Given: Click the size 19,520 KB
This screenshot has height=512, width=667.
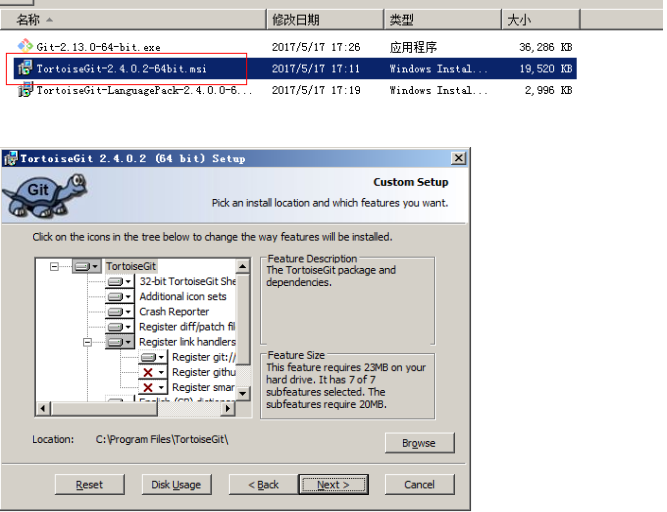Looking at the screenshot, I should [546, 68].
